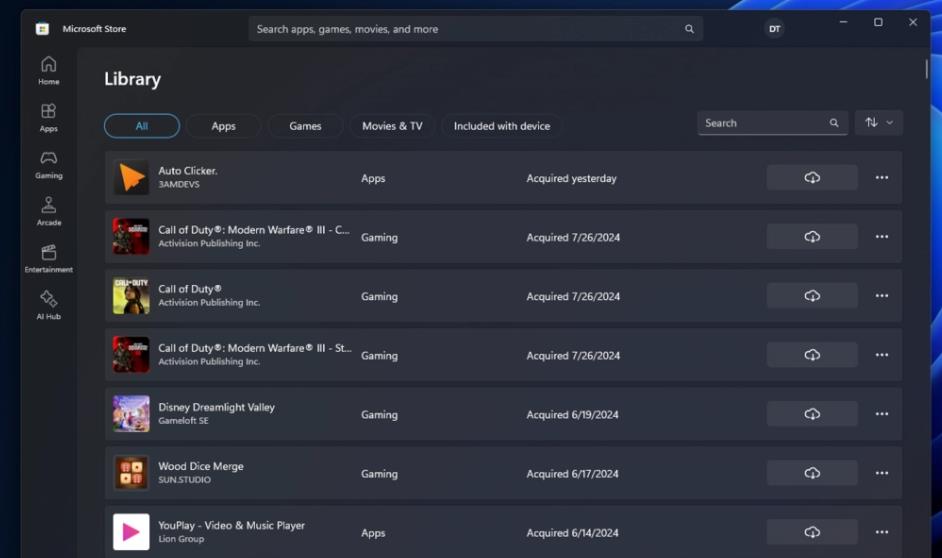Download Wood Dice Merge via cloud icon
This screenshot has height=558, width=942.
pyautogui.click(x=812, y=473)
